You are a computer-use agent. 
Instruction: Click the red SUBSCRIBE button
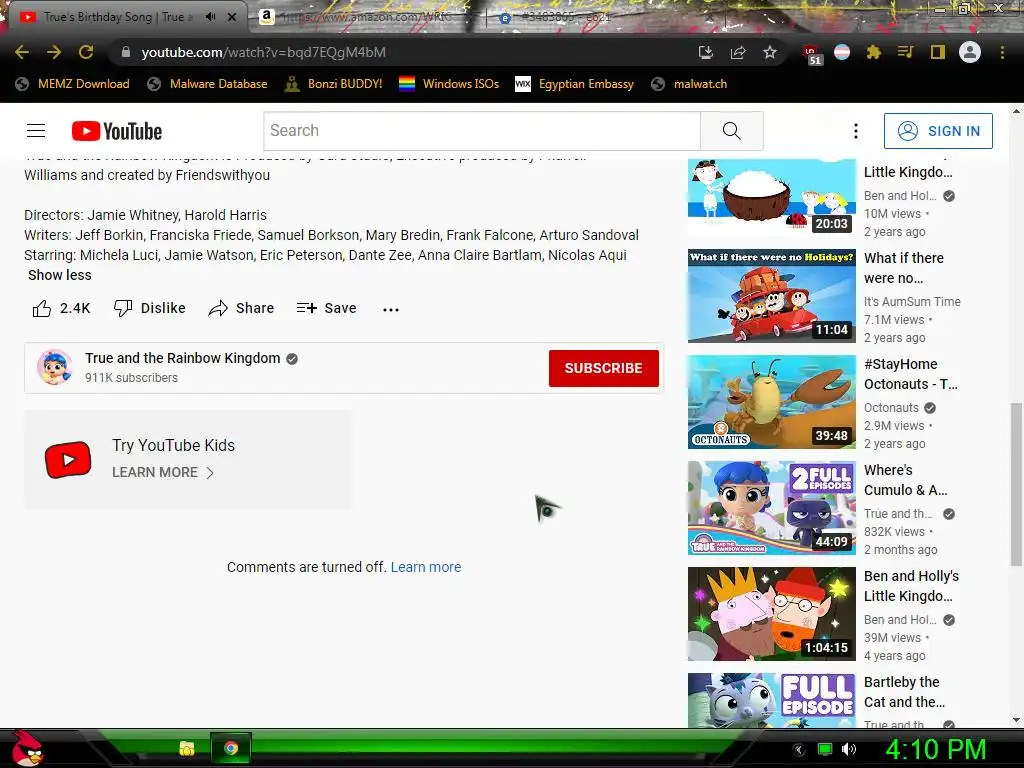pos(603,368)
